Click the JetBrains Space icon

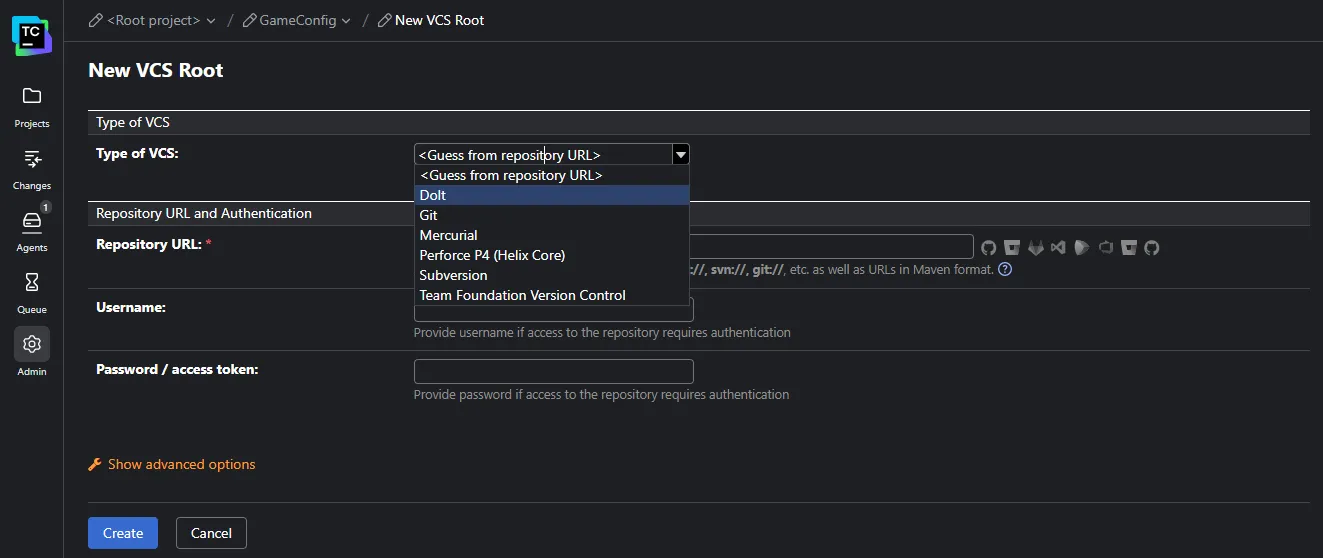tap(1081, 248)
